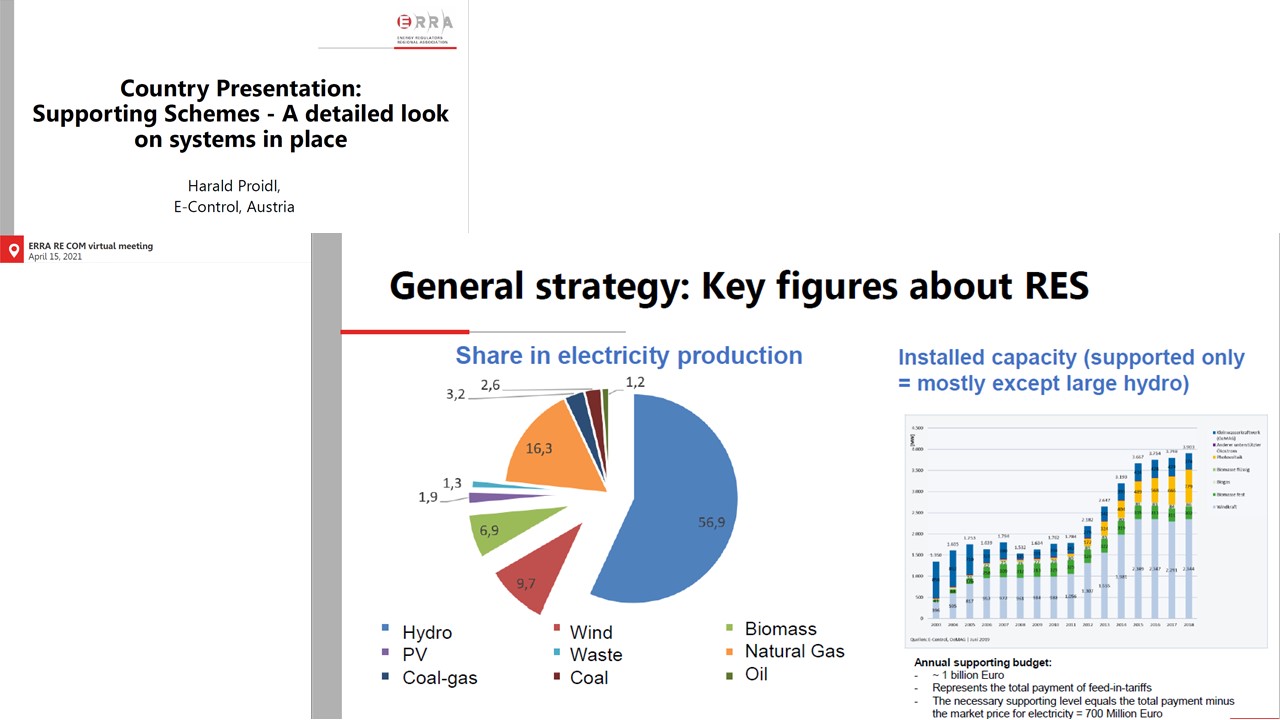Click Share in electricity production heading

[629, 355]
